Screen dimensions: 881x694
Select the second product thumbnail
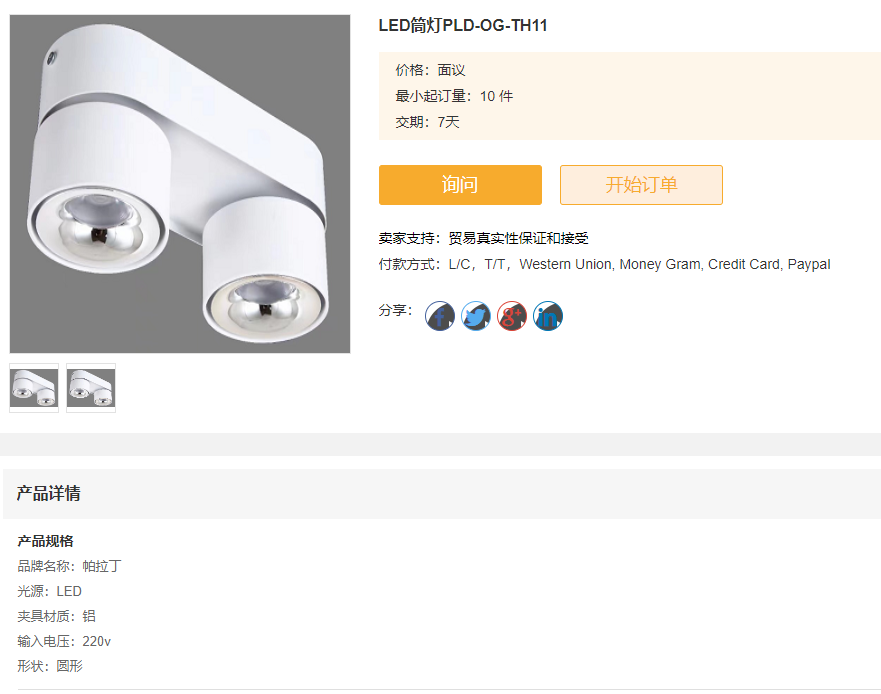pos(91,388)
